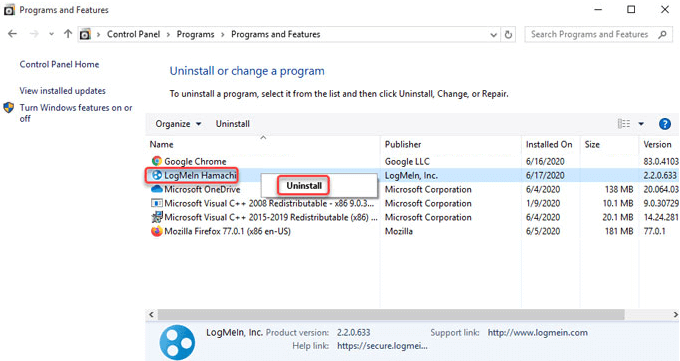Click the LogMeIn Hamachi row icon

tap(157, 175)
